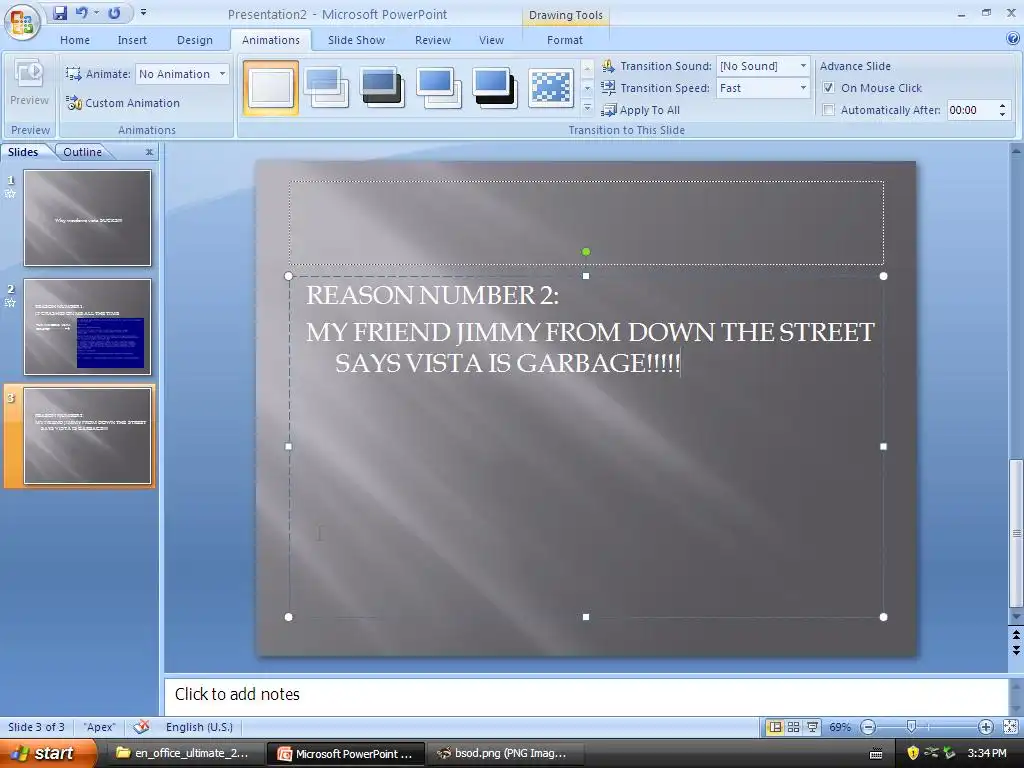Image resolution: width=1024 pixels, height=768 pixels.
Task: Click the Preview animations button
Action: click(x=29, y=84)
